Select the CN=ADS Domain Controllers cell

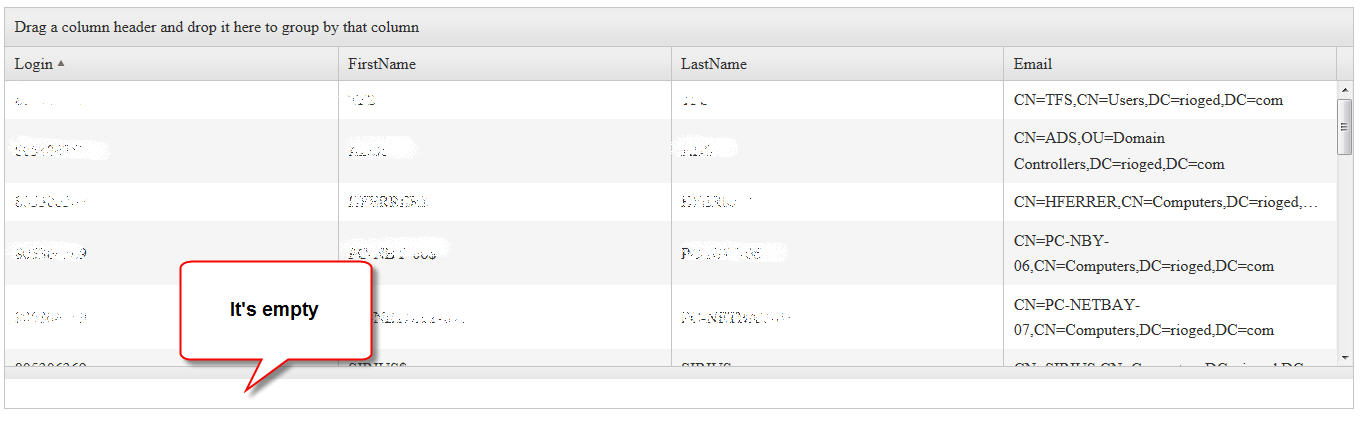point(1119,151)
